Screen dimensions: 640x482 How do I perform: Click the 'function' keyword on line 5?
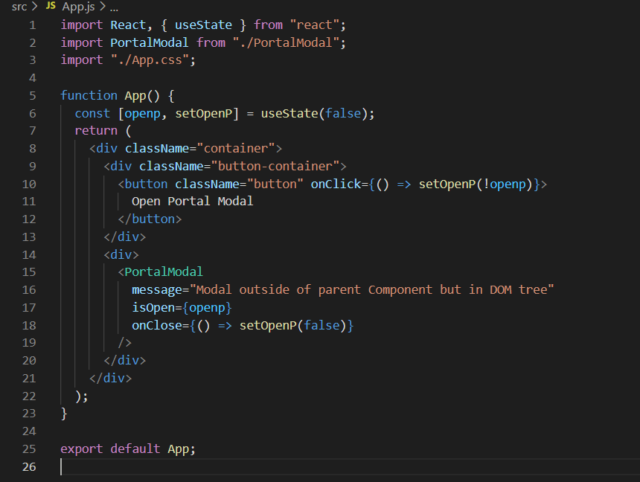(x=89, y=96)
